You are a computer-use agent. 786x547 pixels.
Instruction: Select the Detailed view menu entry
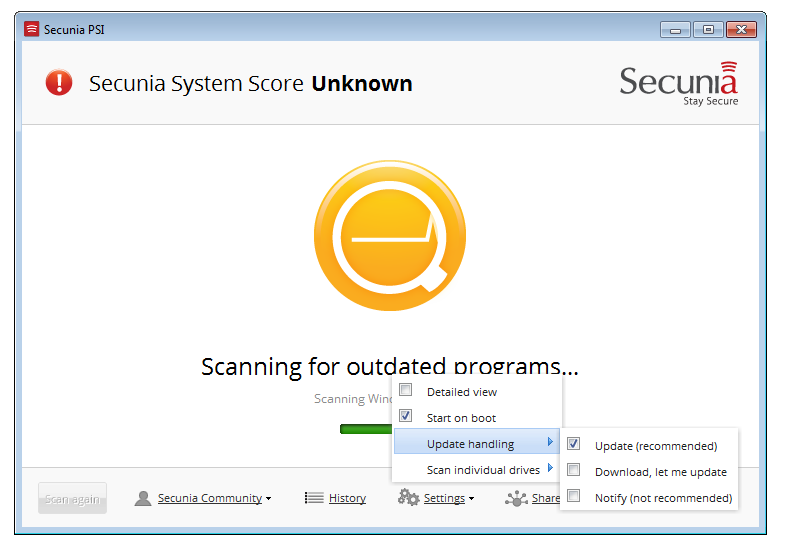pyautogui.click(x=477, y=392)
